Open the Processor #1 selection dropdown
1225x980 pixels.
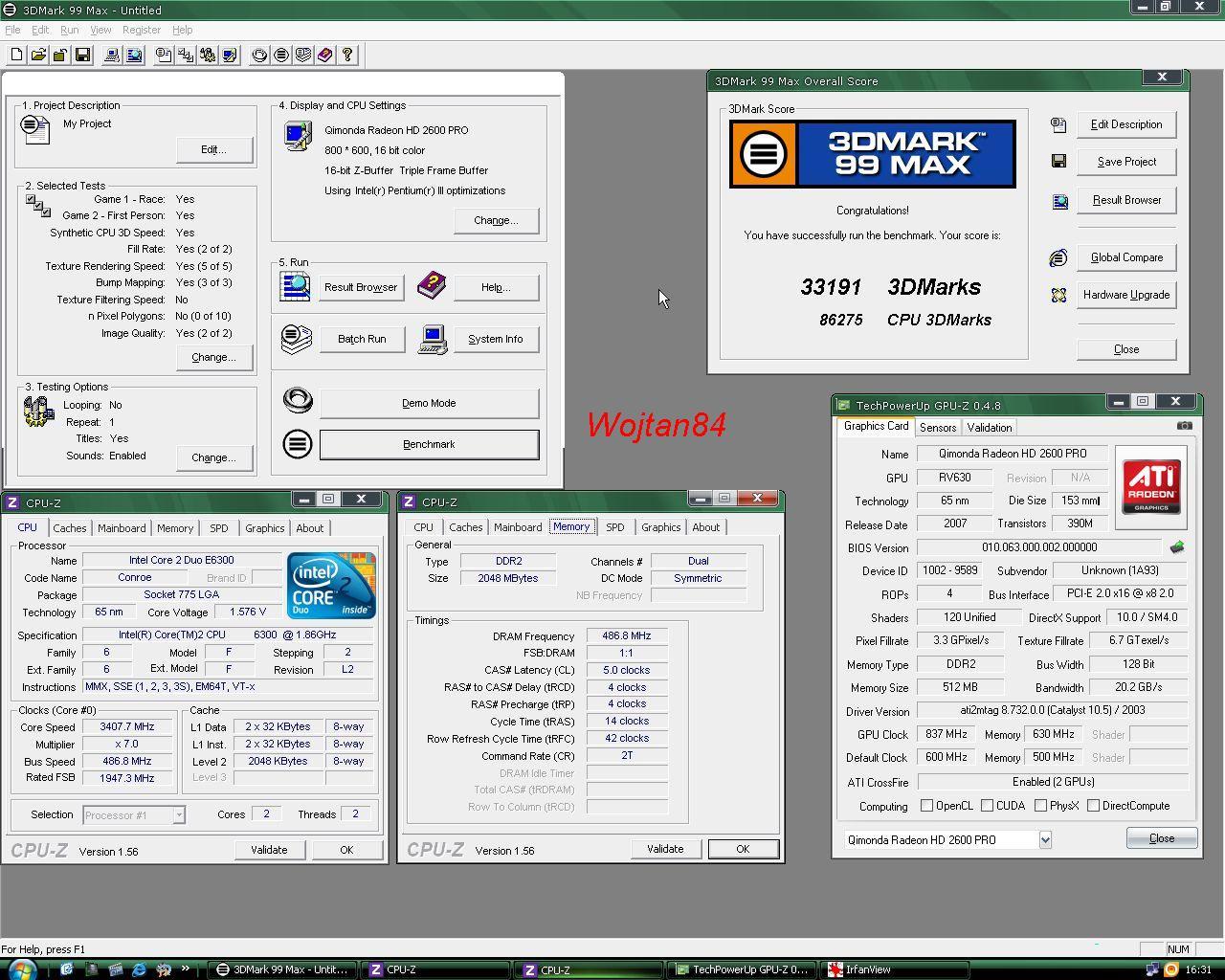(x=178, y=815)
